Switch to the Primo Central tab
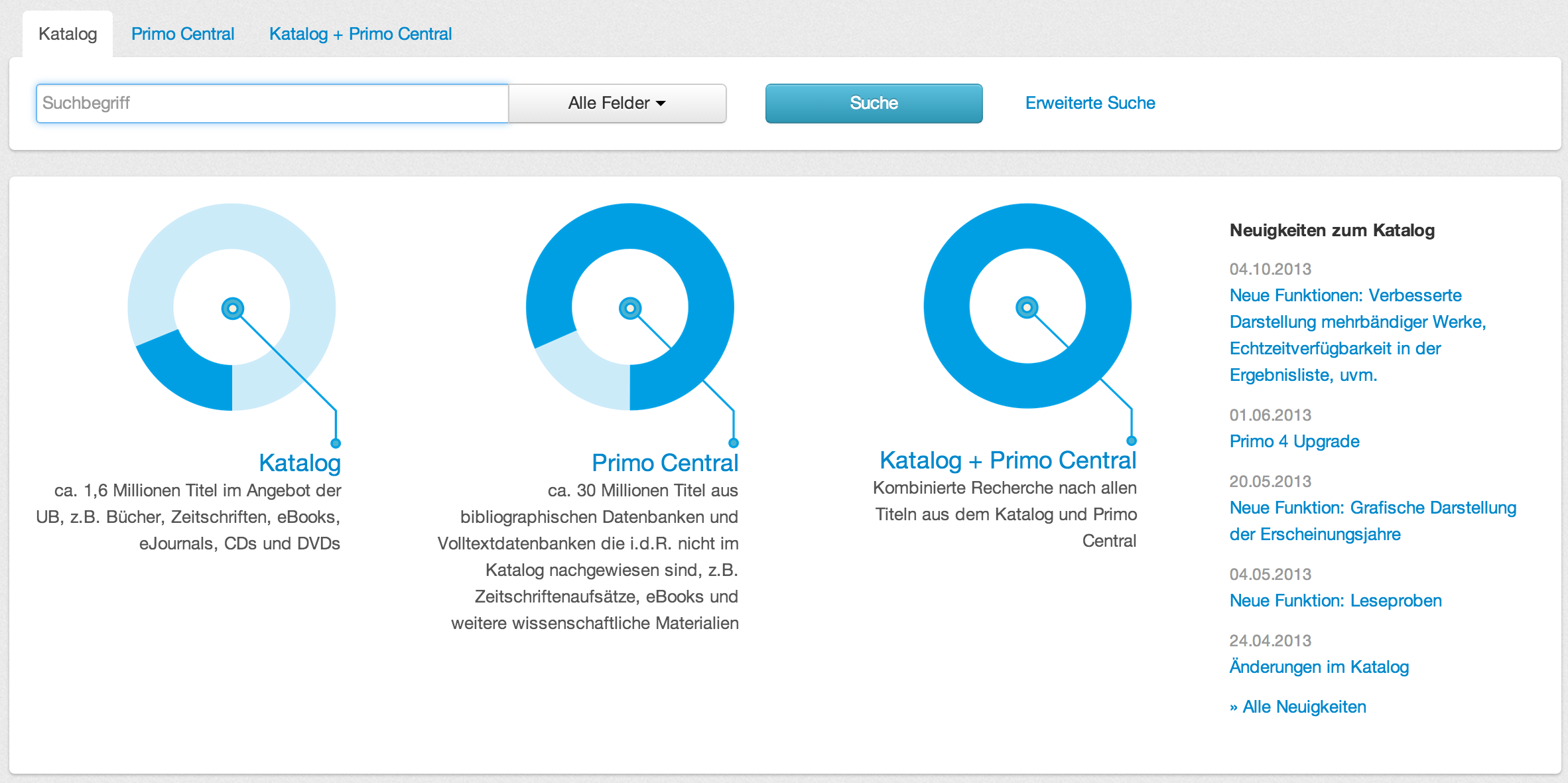The image size is (1568, 783). coord(183,34)
